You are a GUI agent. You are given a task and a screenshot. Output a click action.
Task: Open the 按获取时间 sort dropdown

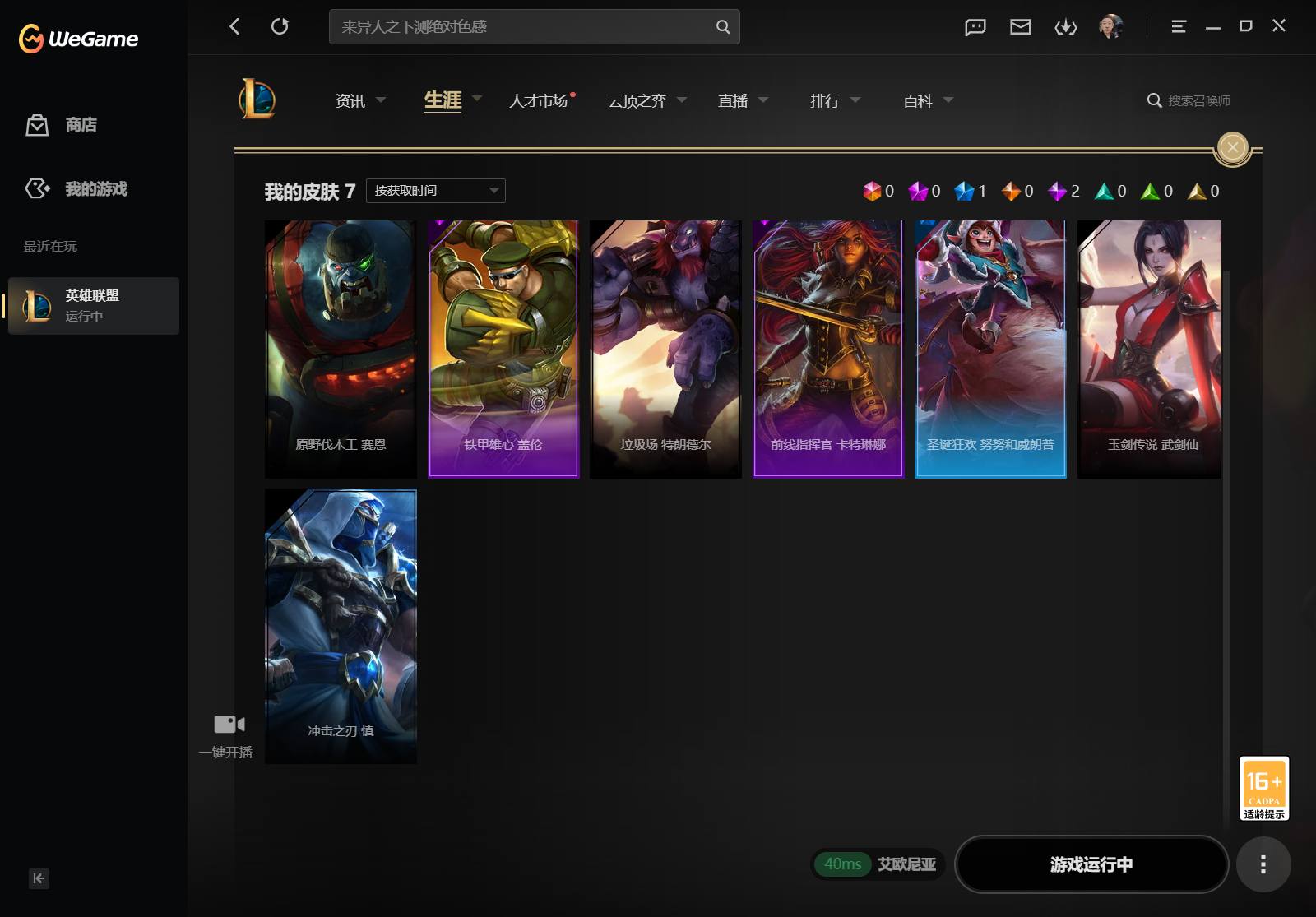point(436,191)
